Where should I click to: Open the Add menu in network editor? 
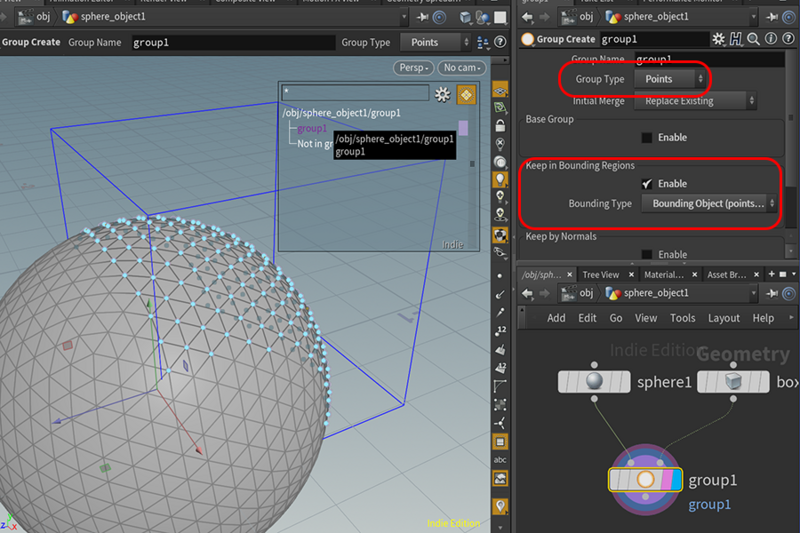coord(556,318)
